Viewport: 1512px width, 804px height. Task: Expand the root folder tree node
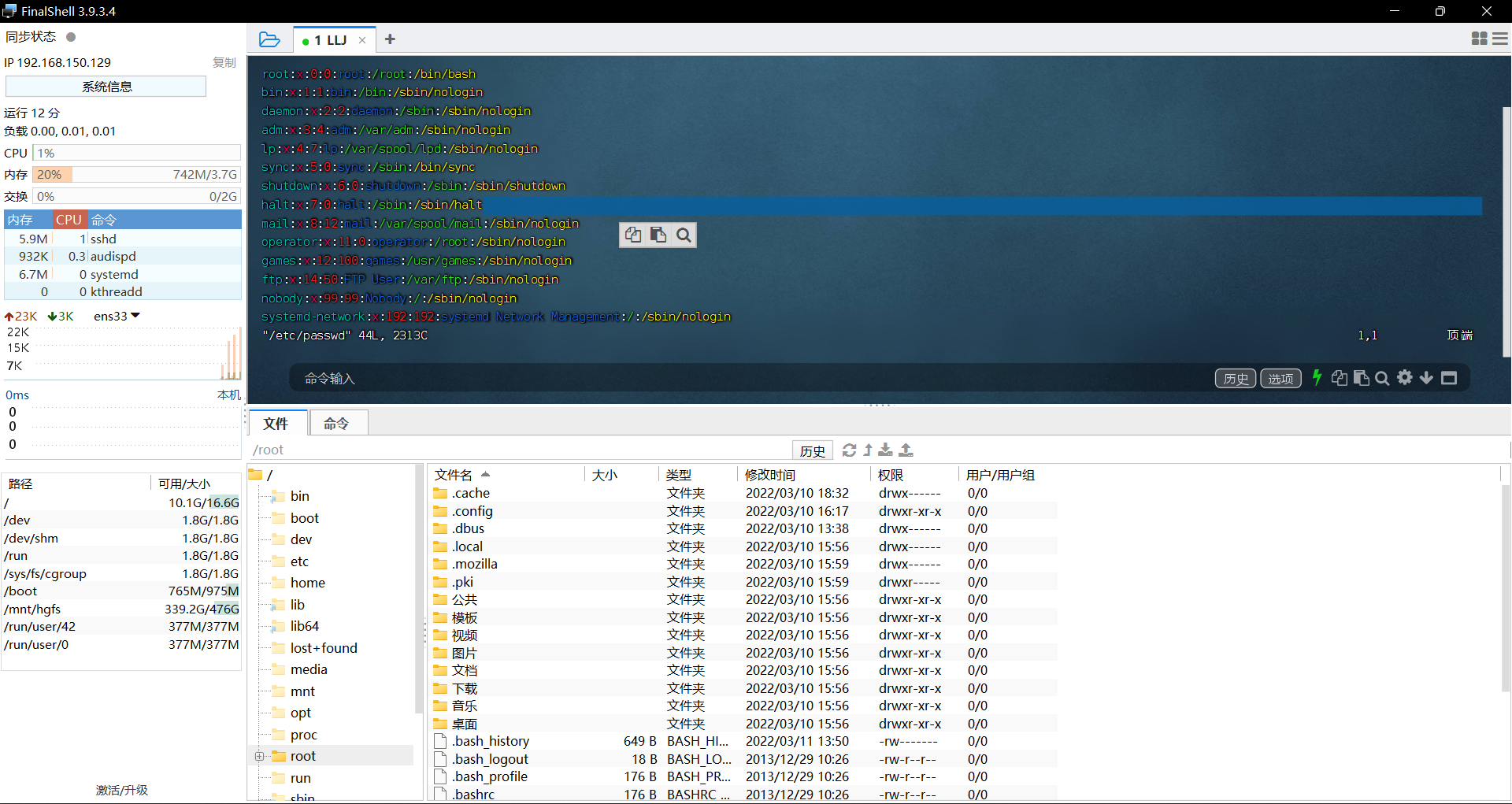click(259, 756)
